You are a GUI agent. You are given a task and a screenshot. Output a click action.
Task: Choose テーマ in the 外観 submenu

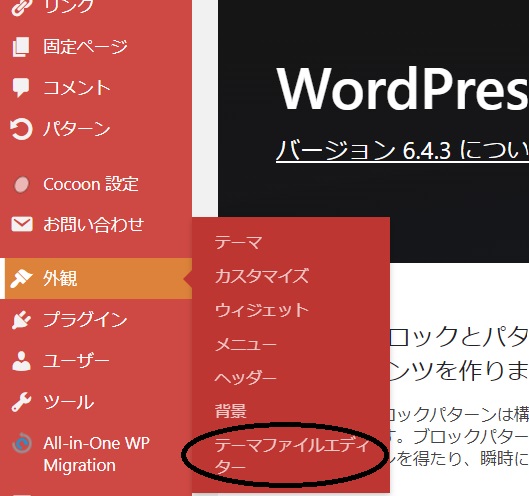239,242
